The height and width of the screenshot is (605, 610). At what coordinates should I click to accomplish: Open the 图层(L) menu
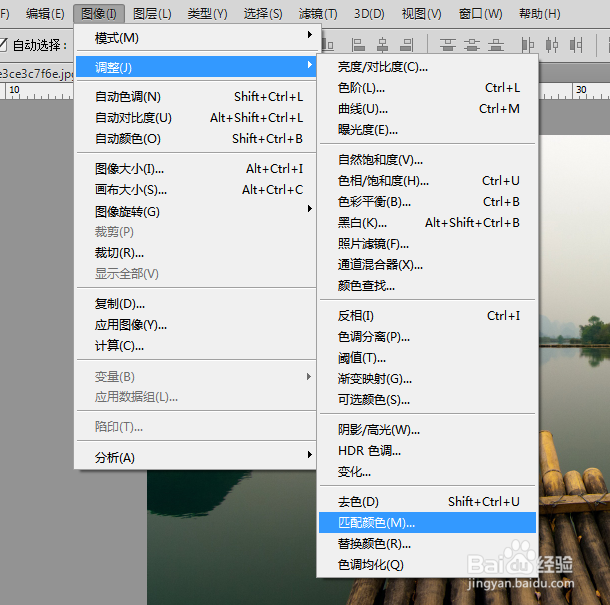(152, 14)
